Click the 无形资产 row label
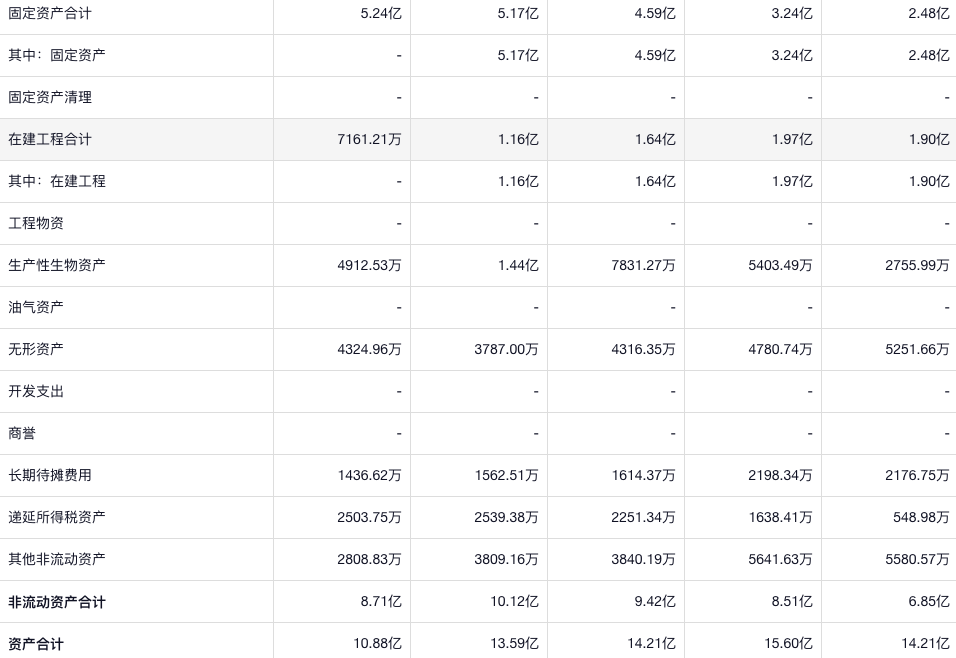 (x=36, y=349)
